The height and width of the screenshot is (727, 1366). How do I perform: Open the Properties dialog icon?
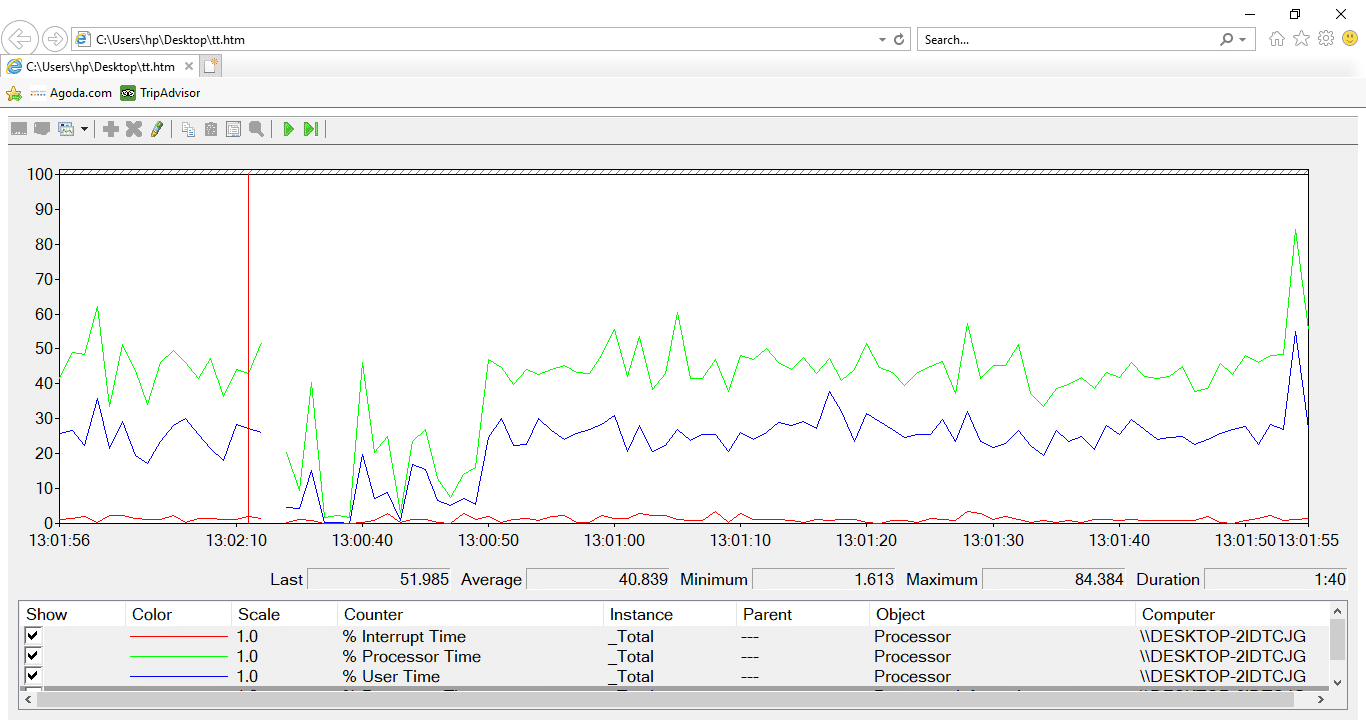pos(233,129)
